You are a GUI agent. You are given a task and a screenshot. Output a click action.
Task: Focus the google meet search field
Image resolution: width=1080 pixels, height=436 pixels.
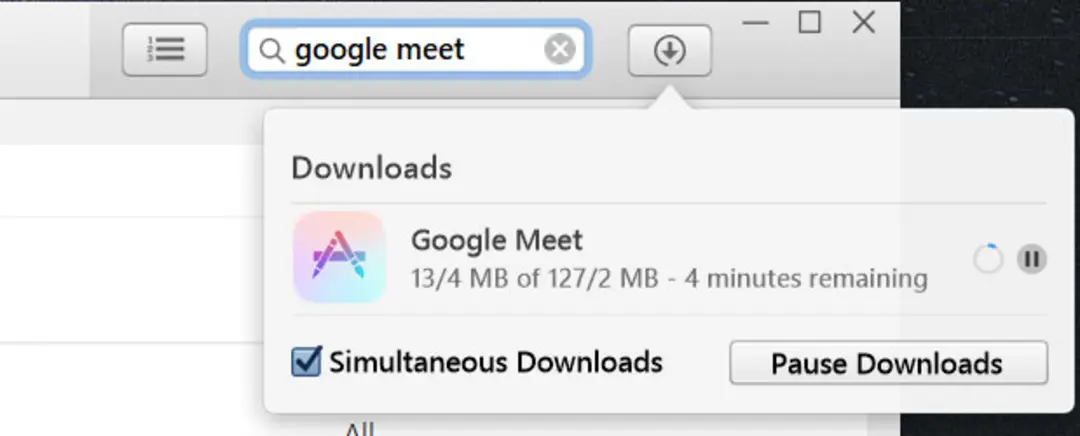pos(415,50)
